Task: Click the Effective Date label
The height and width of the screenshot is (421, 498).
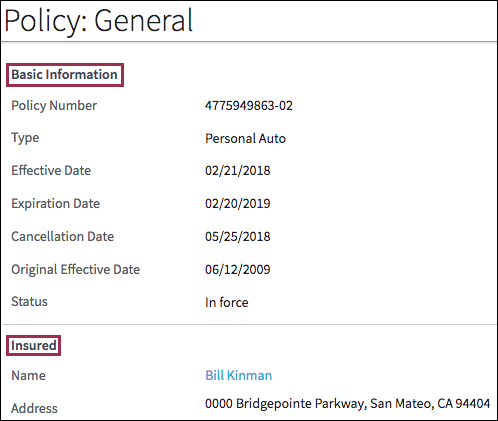Action: click(51, 170)
